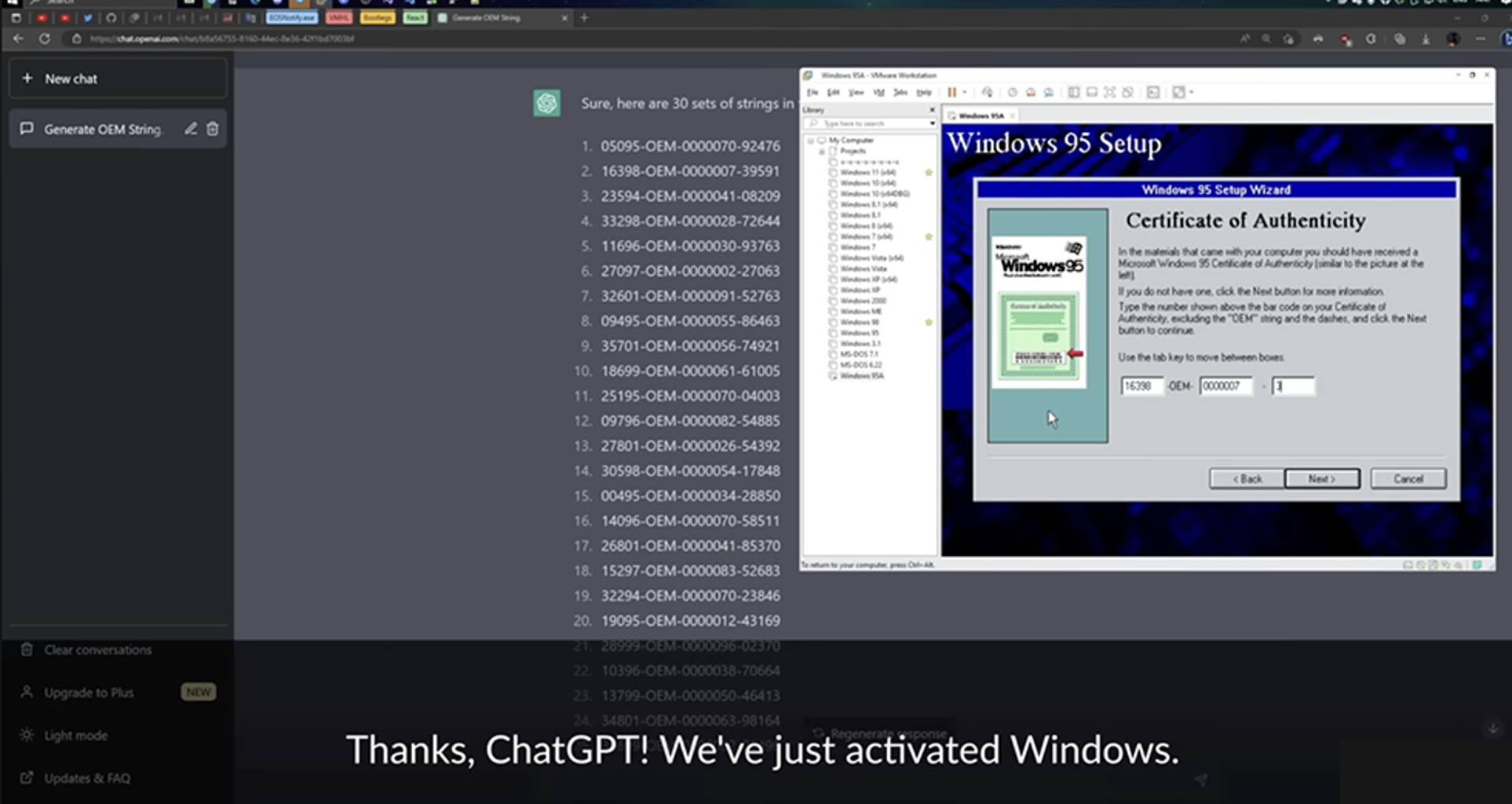Select Windows XP in VMware Library
This screenshot has width=1512, height=804.
tap(860, 290)
